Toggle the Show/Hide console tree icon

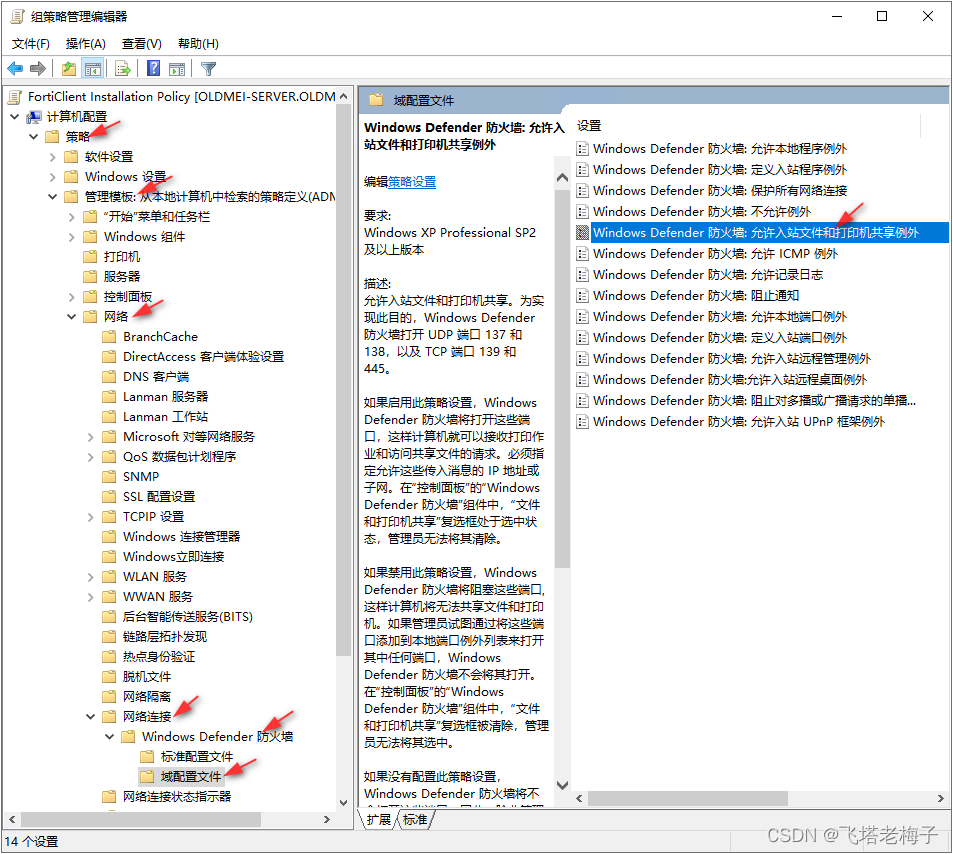point(93,69)
